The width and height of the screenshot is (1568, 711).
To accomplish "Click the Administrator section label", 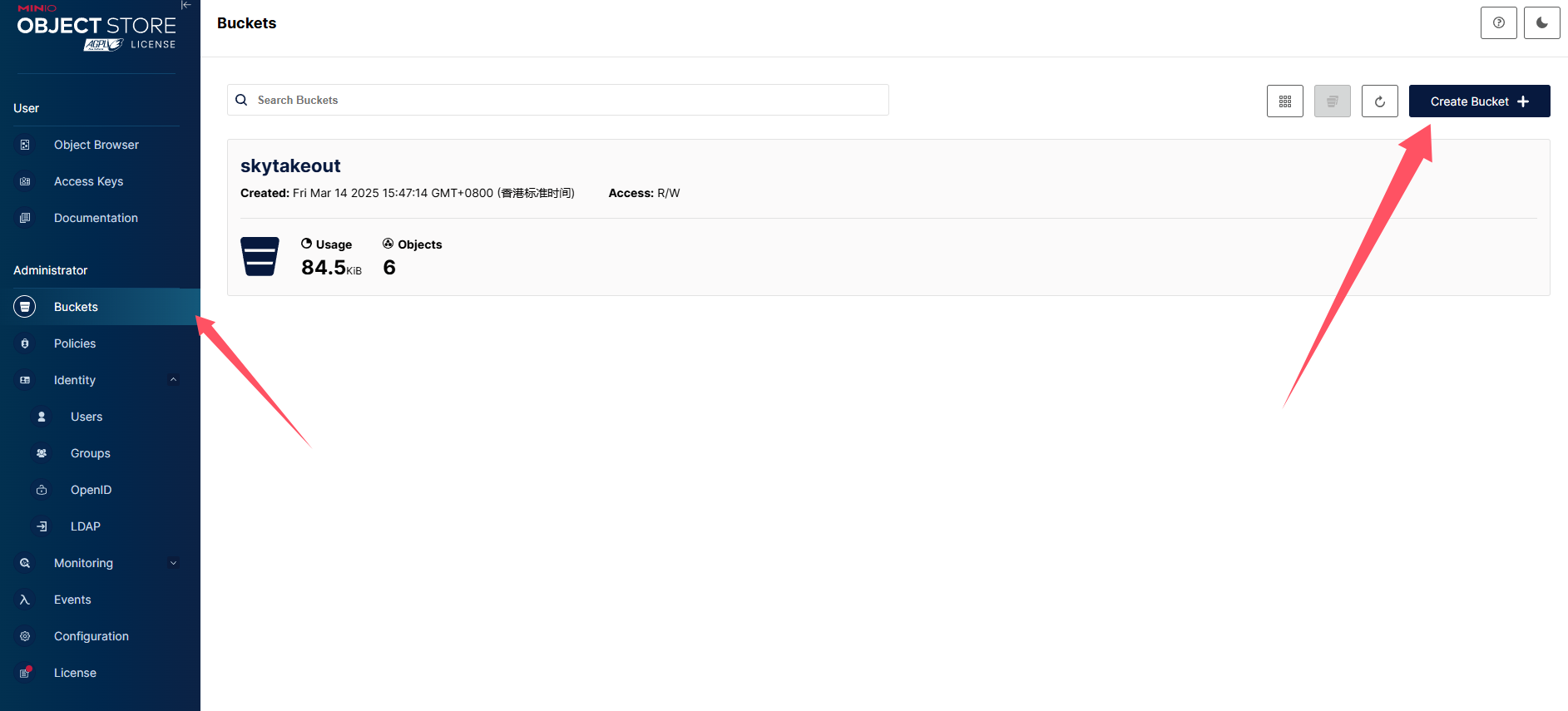I will tap(50, 270).
